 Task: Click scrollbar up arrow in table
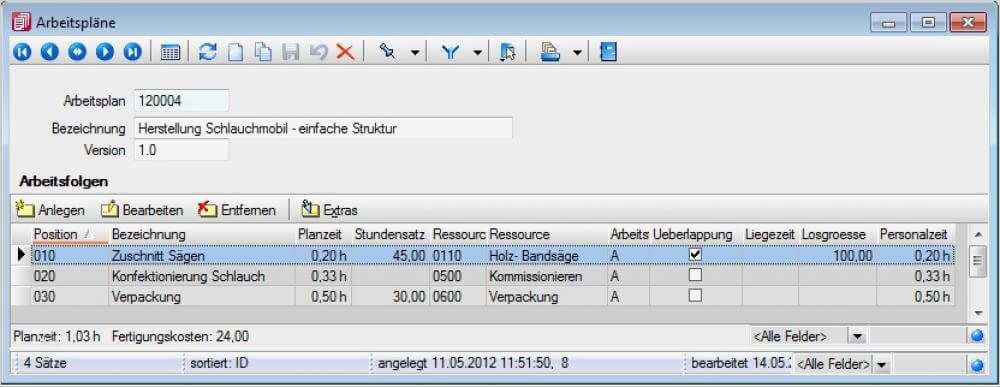(978, 235)
